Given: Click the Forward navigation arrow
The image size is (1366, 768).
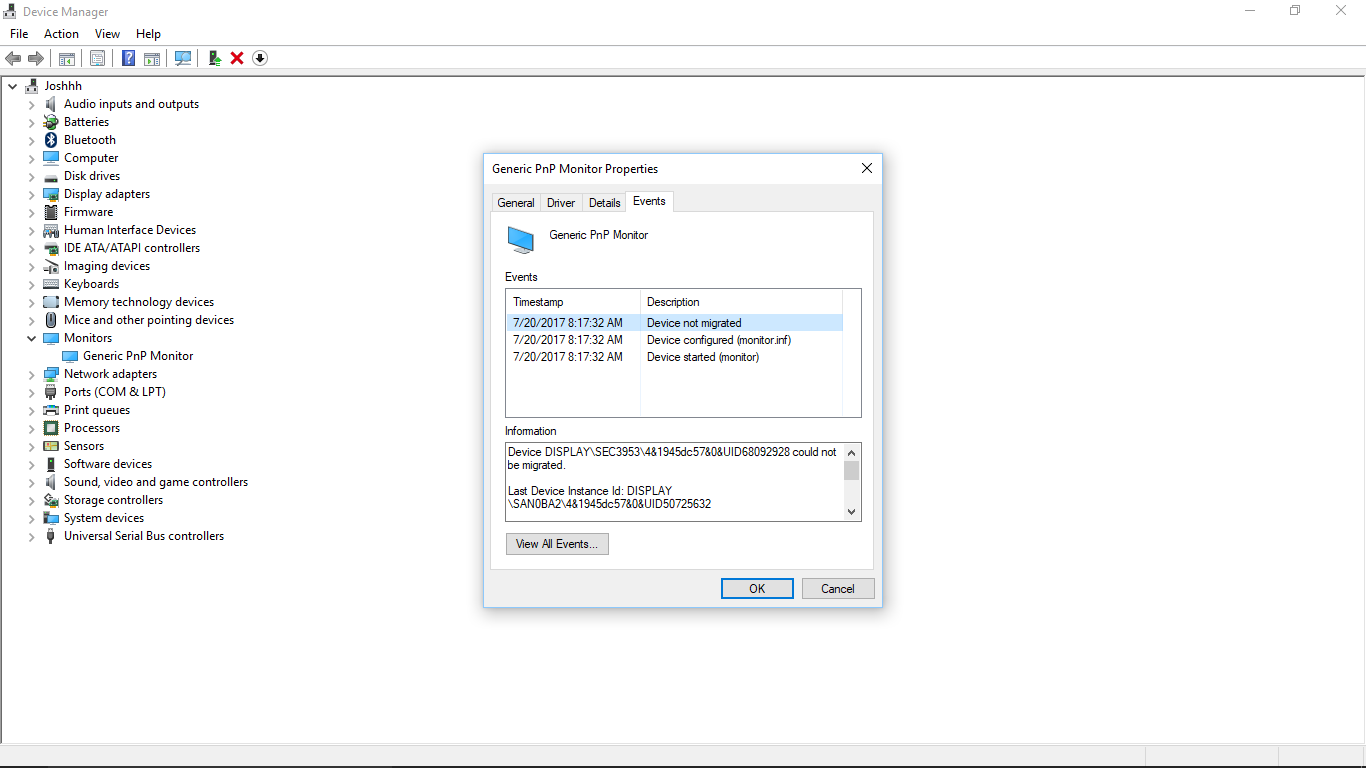Looking at the screenshot, I should pyautogui.click(x=36, y=57).
